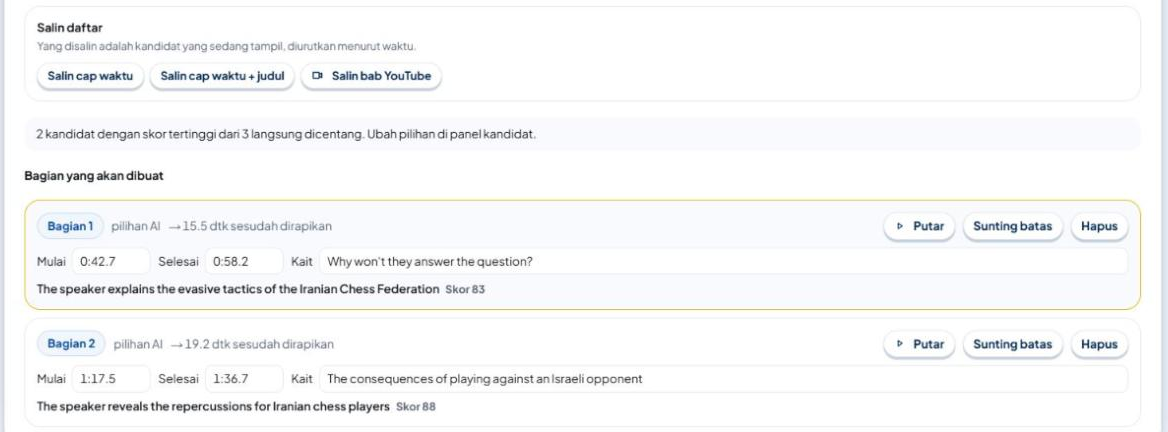The height and width of the screenshot is (432, 1168).
Task: Click Kait field about Israeli opponent
Action: point(723,379)
